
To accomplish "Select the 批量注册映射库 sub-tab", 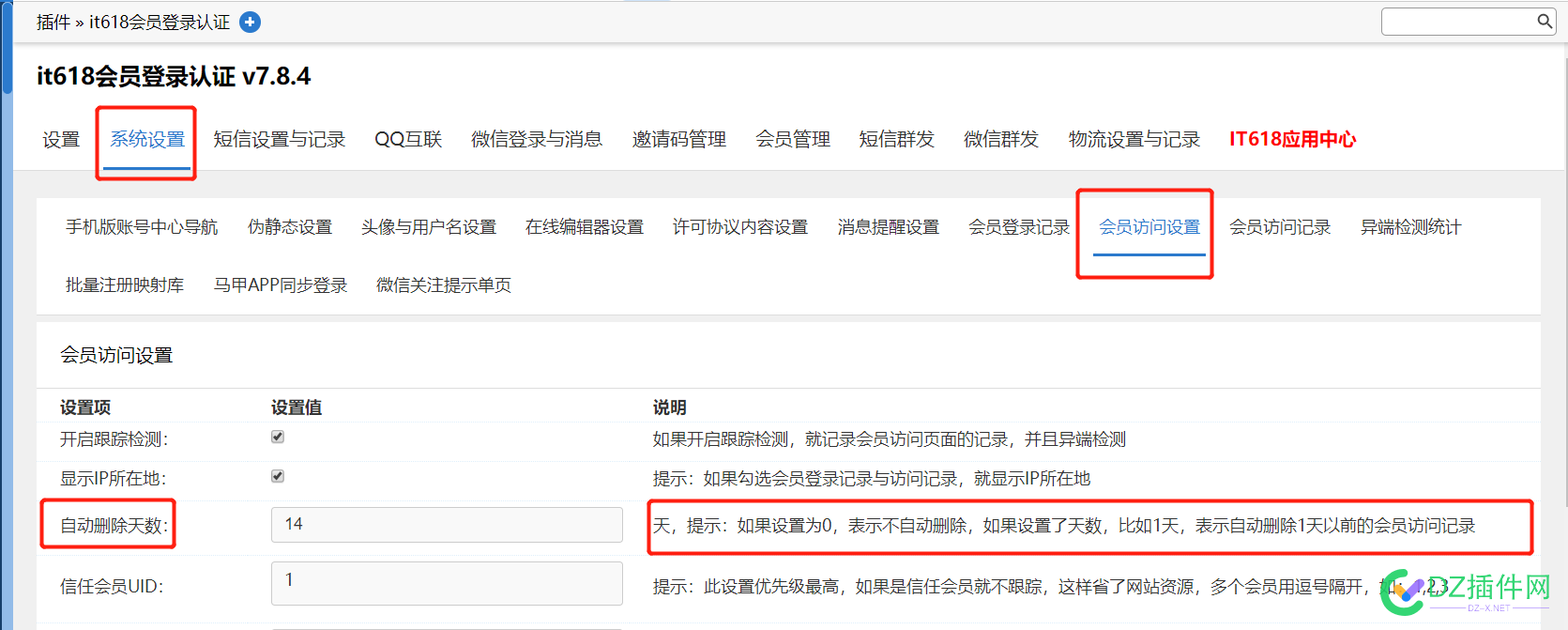I will point(125,285).
